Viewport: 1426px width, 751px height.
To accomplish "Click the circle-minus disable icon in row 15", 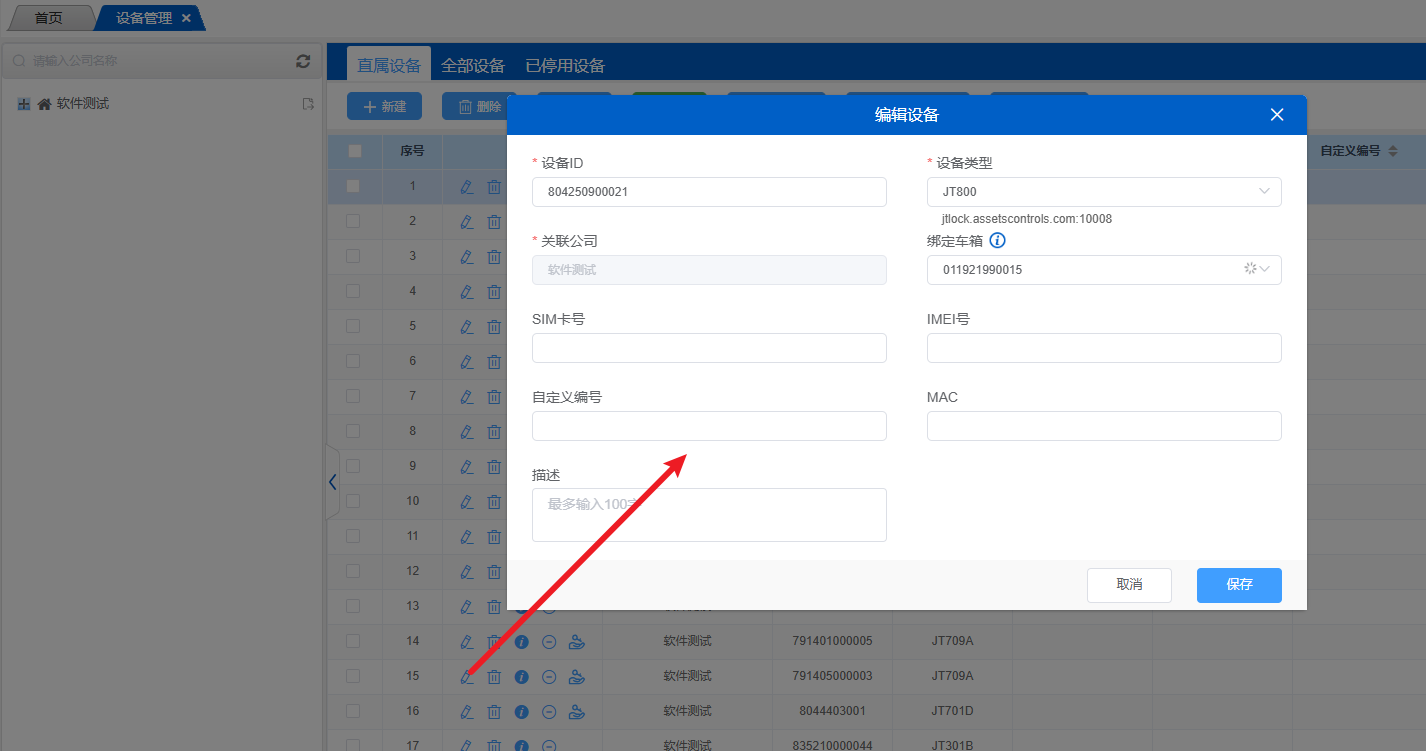I will tap(549, 677).
